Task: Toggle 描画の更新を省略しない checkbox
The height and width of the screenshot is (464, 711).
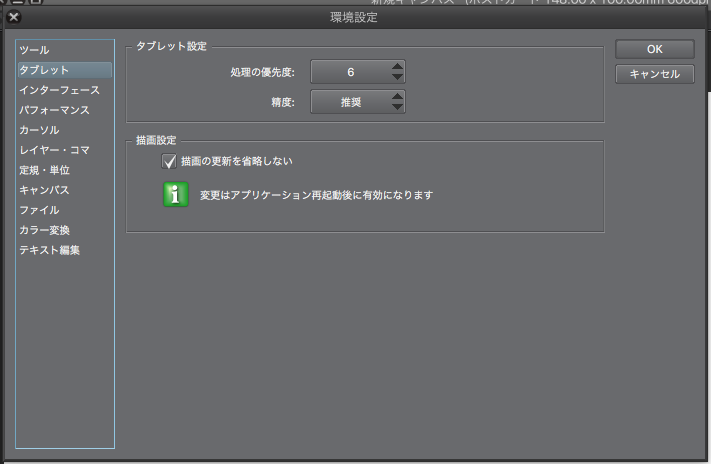Action: pyautogui.click(x=169, y=161)
